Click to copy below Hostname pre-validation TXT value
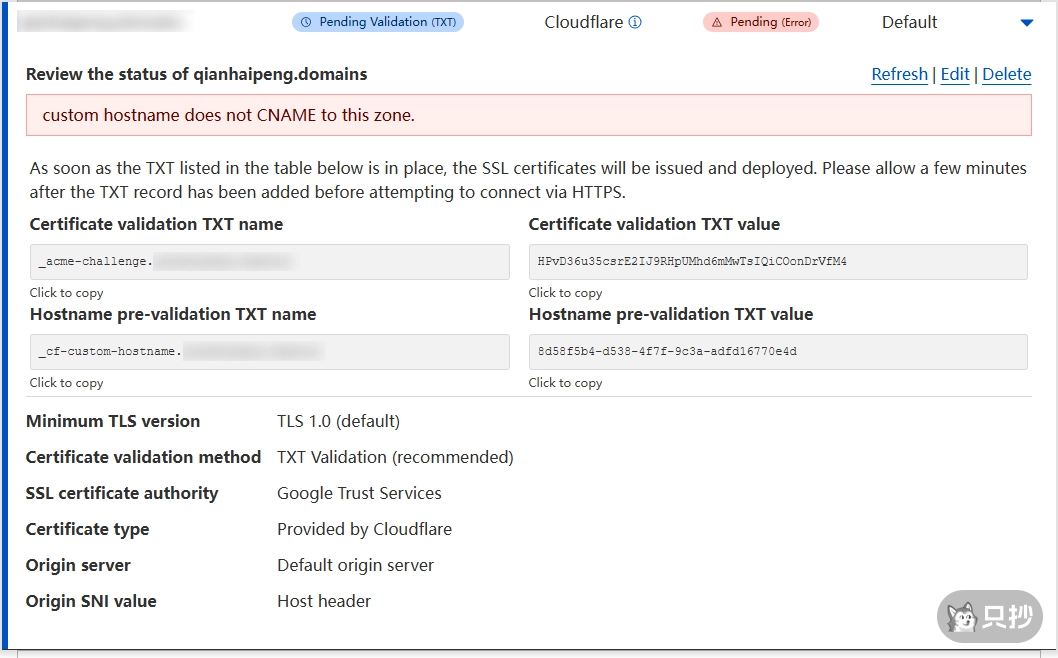The height and width of the screenshot is (658, 1058). [x=565, y=383]
